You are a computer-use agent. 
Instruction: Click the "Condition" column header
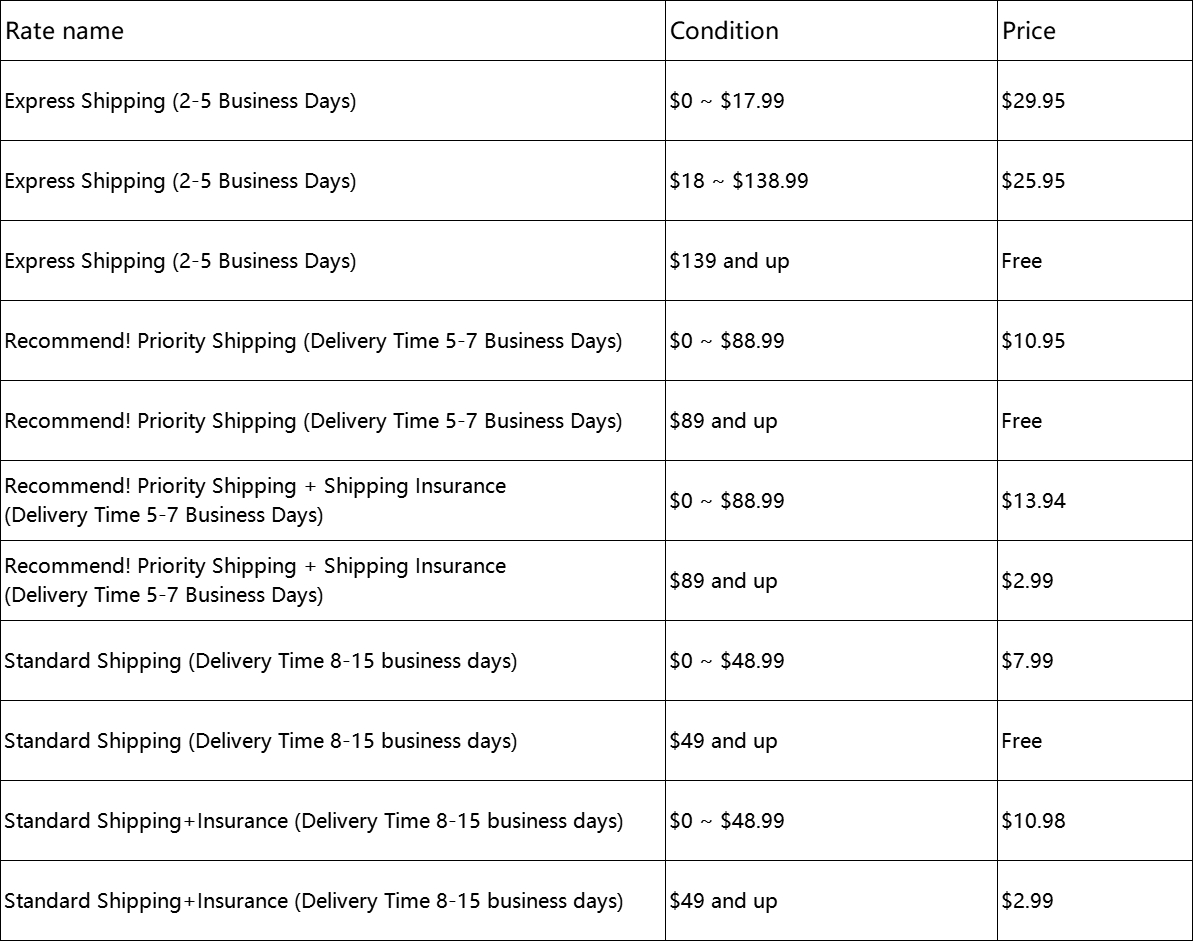pos(724,31)
